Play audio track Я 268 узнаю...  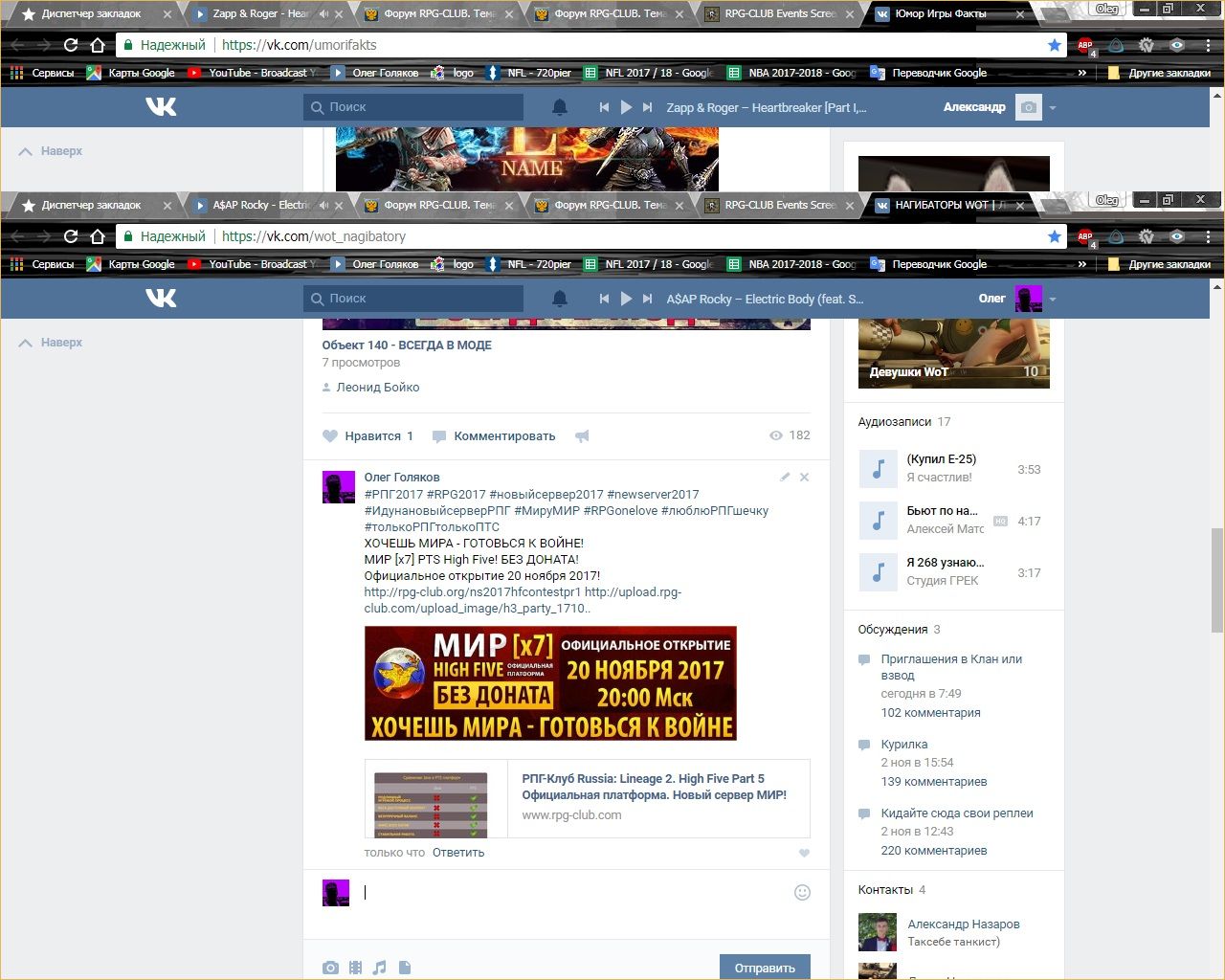[878, 572]
